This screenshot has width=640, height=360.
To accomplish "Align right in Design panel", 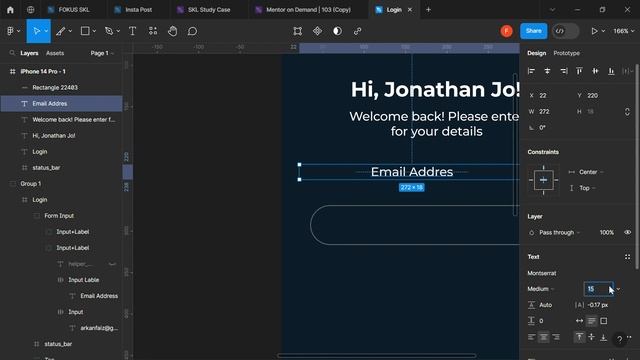I will pyautogui.click(x=563, y=71).
